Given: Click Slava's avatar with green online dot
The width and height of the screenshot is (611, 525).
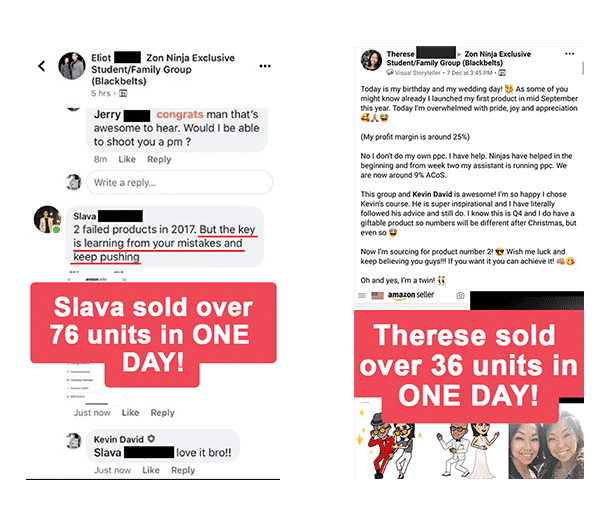Looking at the screenshot, I should [x=47, y=219].
